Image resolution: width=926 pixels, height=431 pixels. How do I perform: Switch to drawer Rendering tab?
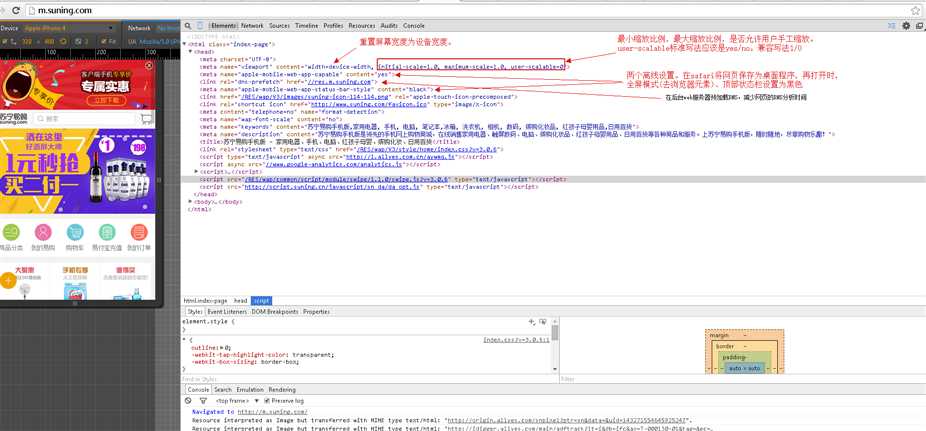click(x=282, y=390)
